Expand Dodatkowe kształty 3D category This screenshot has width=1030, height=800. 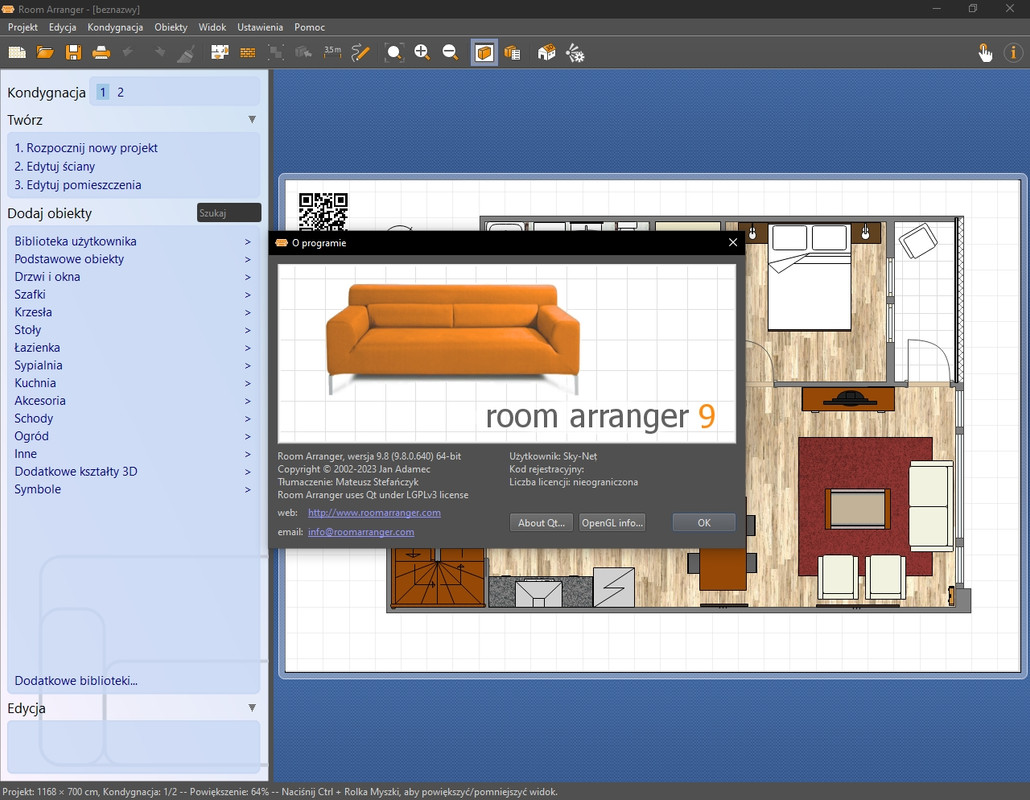(x=133, y=472)
